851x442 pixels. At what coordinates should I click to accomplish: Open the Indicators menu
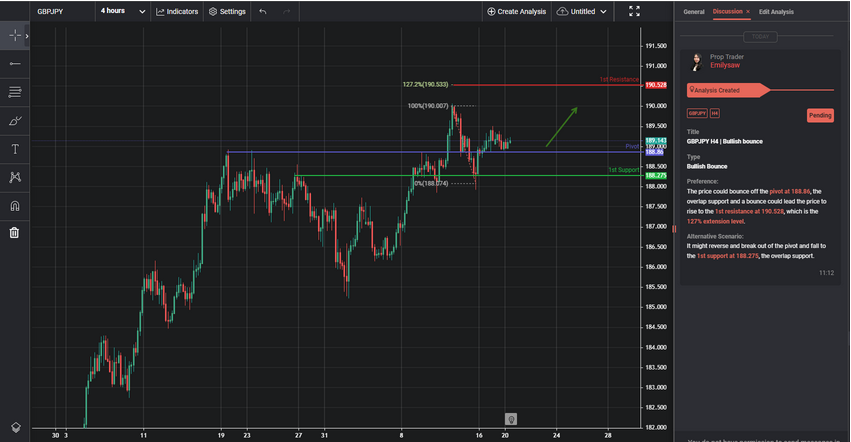click(177, 11)
